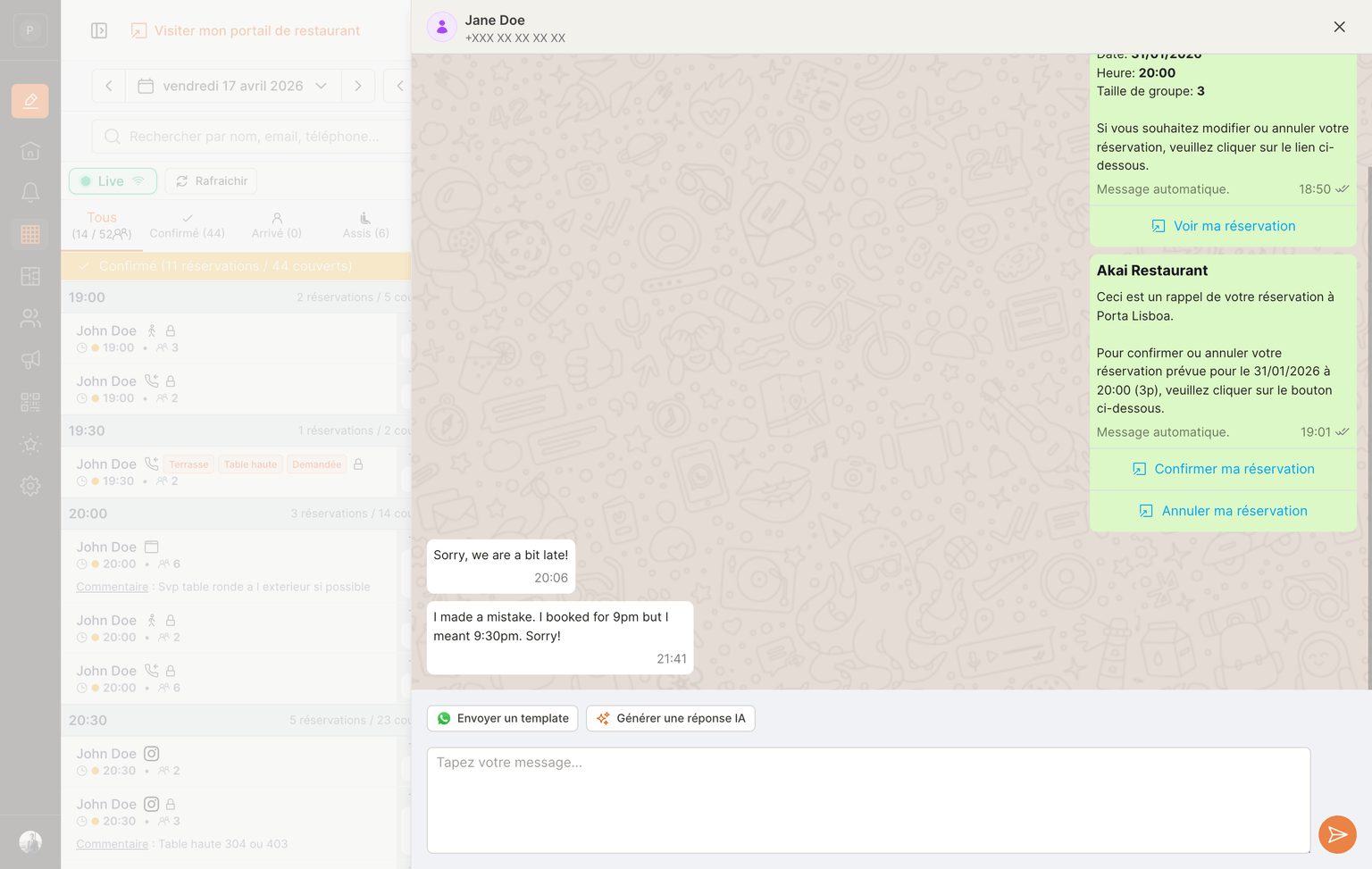
Task: Click the lock icon on the 19:30 reservation row
Action: point(358,464)
